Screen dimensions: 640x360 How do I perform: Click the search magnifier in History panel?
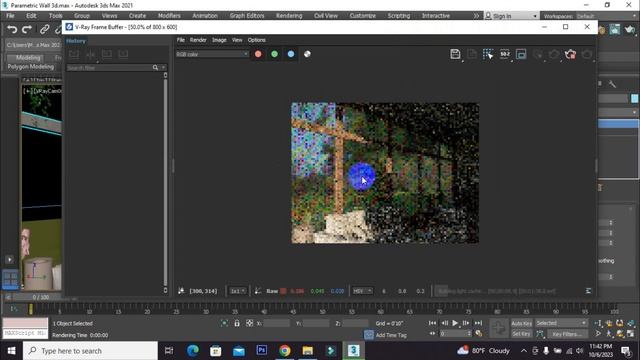(x=155, y=67)
